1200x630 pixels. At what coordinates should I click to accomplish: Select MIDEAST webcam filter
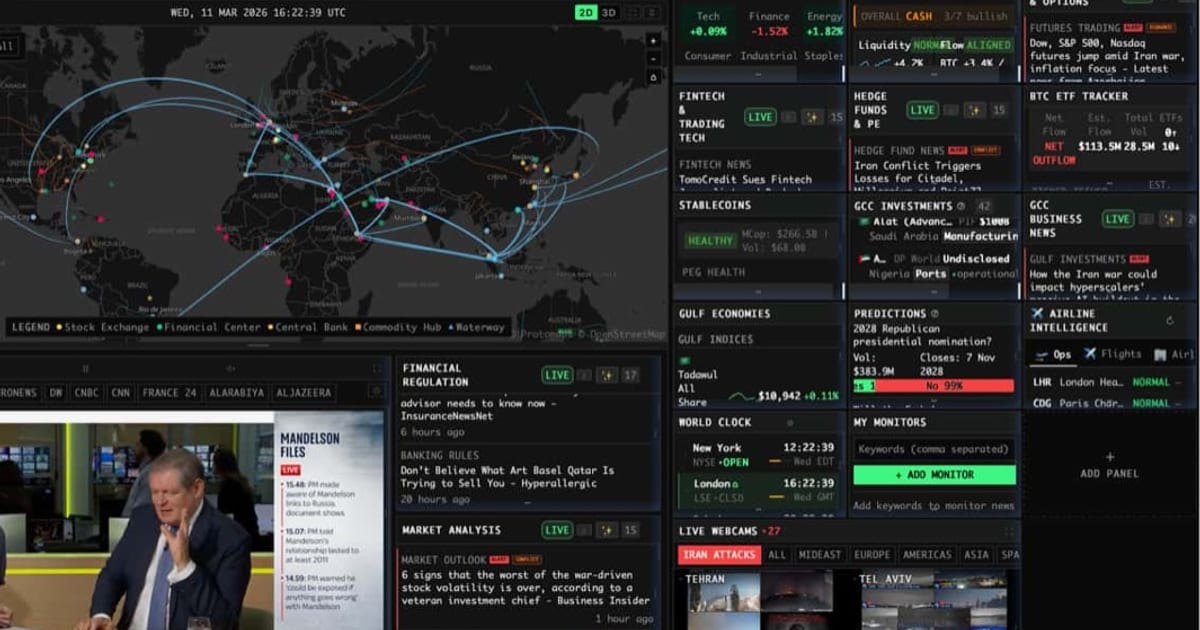pos(820,555)
